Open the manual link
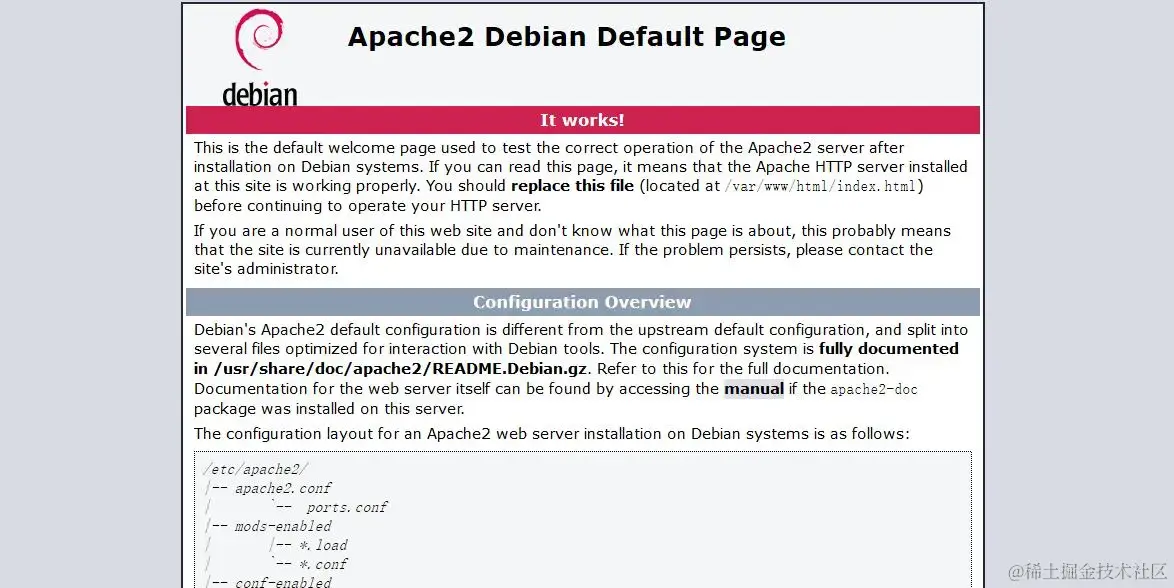This screenshot has height=588, width=1174. tap(754, 389)
